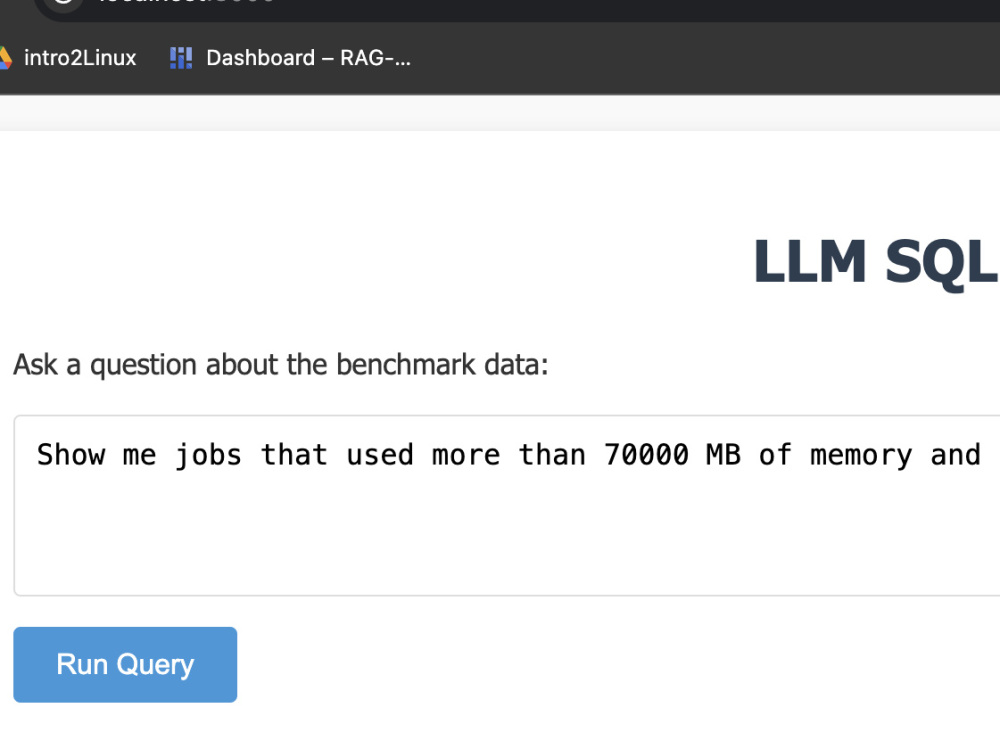1000x749 pixels.
Task: Click the Run Query button
Action: click(x=125, y=664)
